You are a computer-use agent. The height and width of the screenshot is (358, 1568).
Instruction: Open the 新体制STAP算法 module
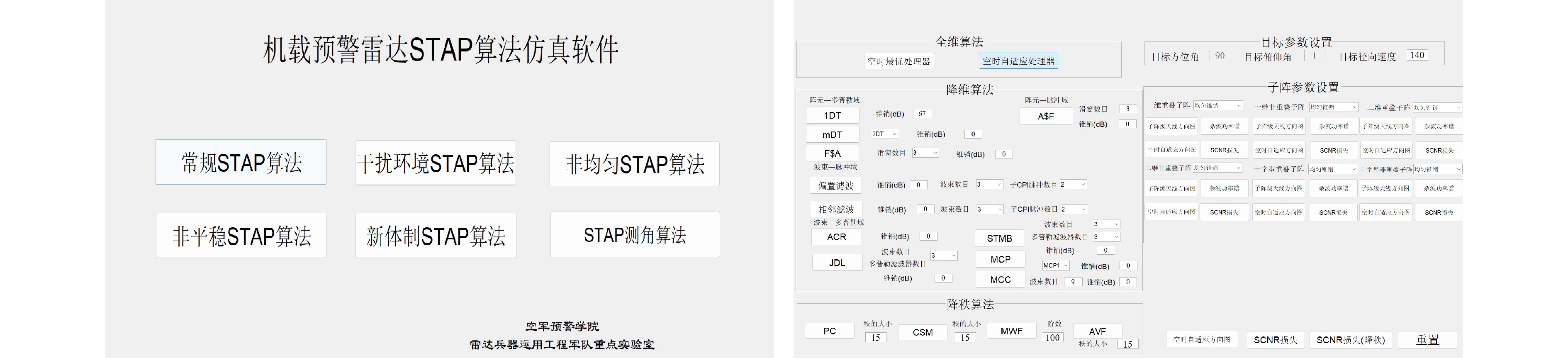(x=436, y=236)
